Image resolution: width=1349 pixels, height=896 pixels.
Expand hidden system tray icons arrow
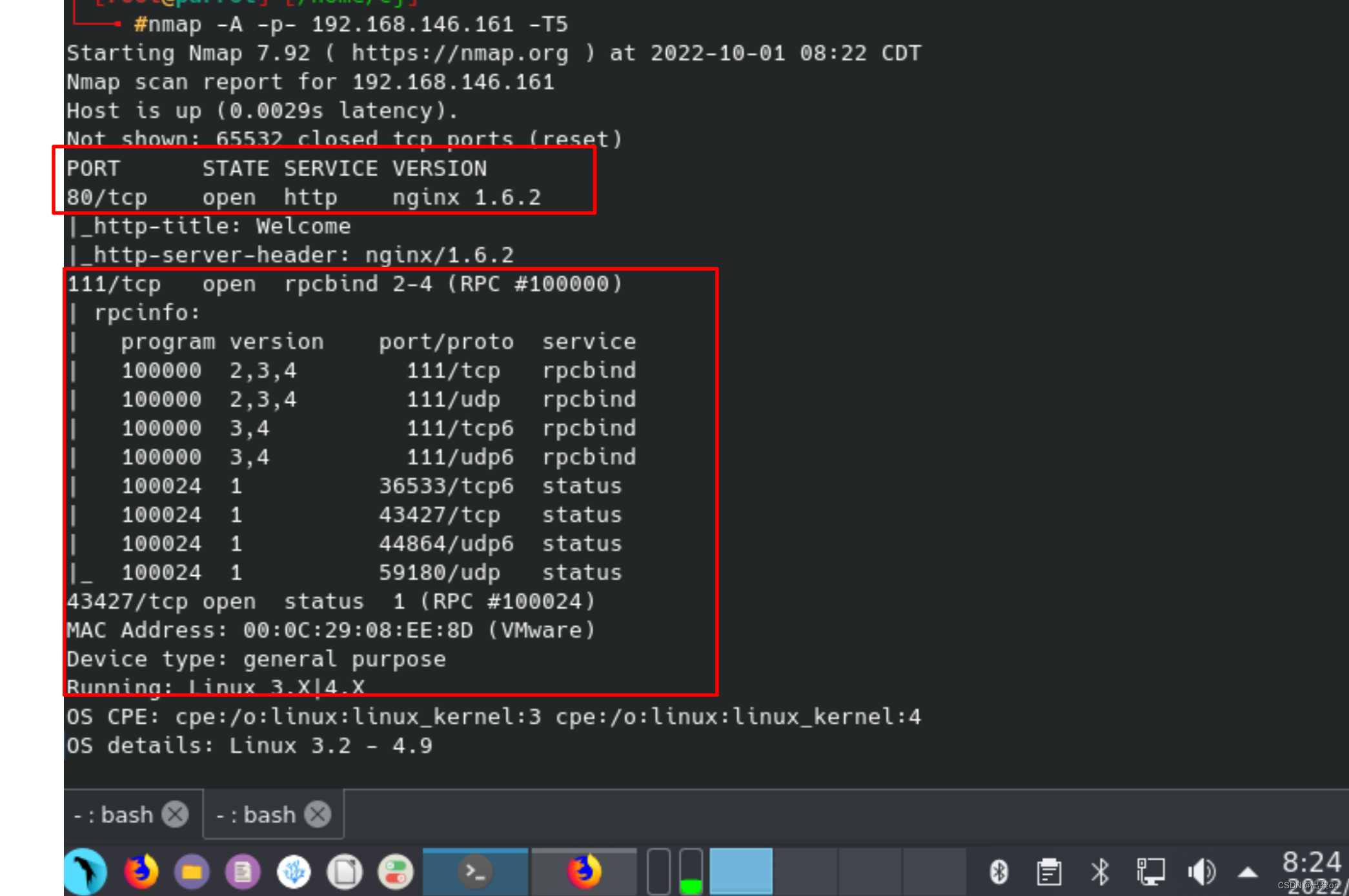pos(1248,873)
